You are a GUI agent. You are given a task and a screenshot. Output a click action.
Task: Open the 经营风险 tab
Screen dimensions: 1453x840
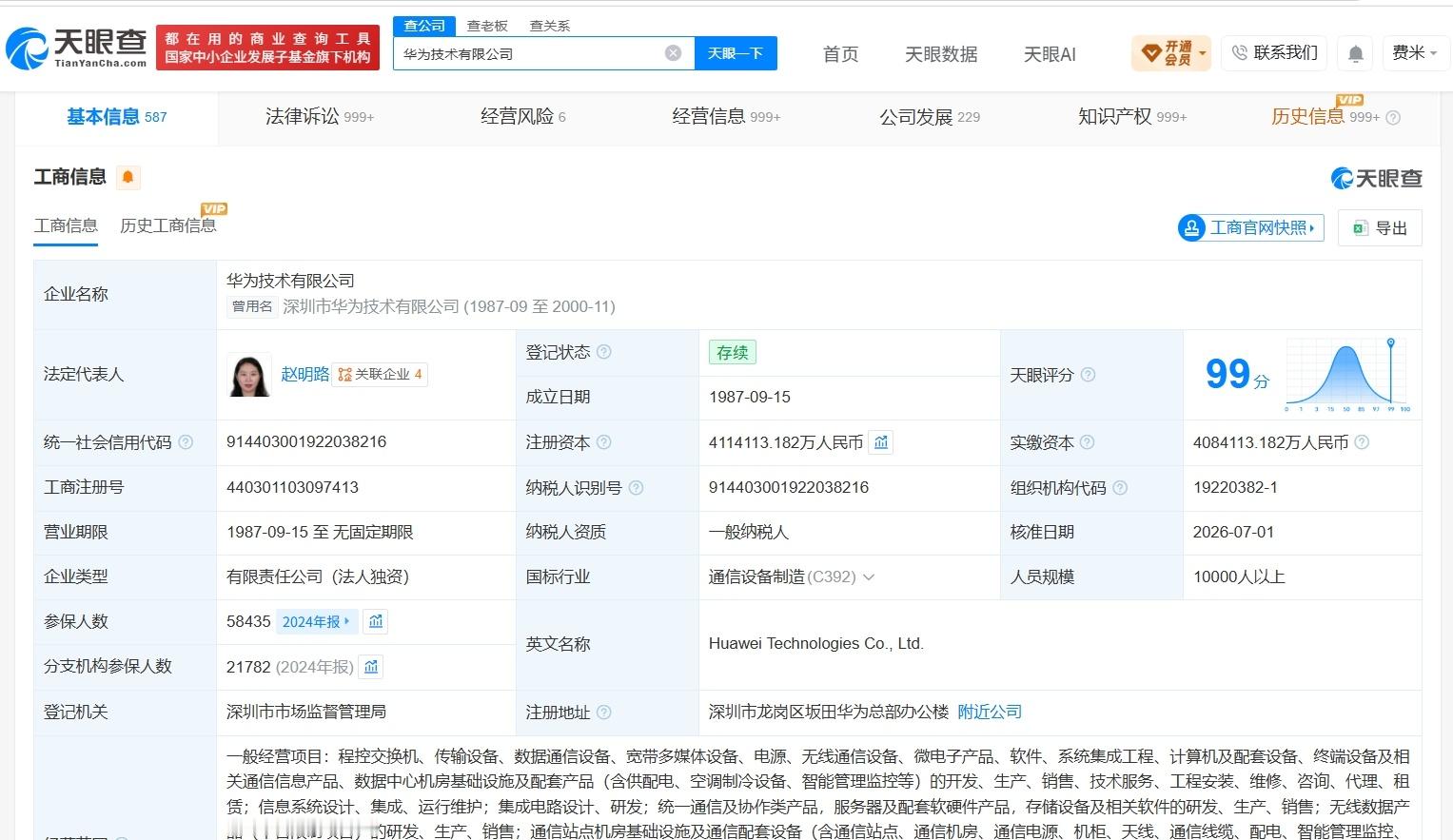(522, 117)
